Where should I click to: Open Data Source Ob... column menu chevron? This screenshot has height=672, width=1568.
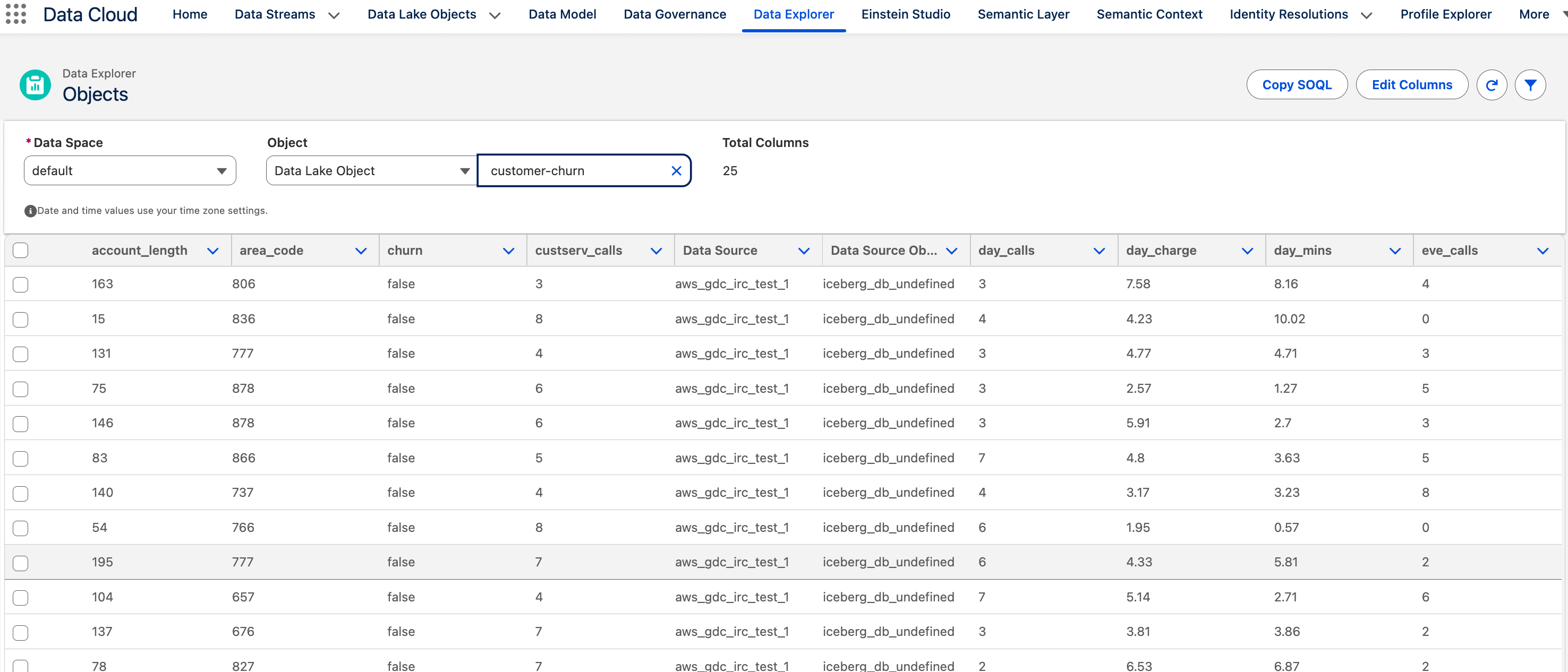click(x=951, y=251)
